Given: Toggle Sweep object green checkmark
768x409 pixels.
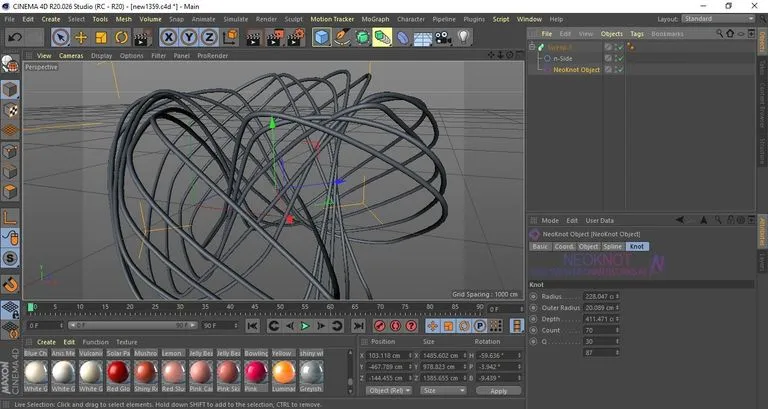Looking at the screenshot, I should coord(621,47).
